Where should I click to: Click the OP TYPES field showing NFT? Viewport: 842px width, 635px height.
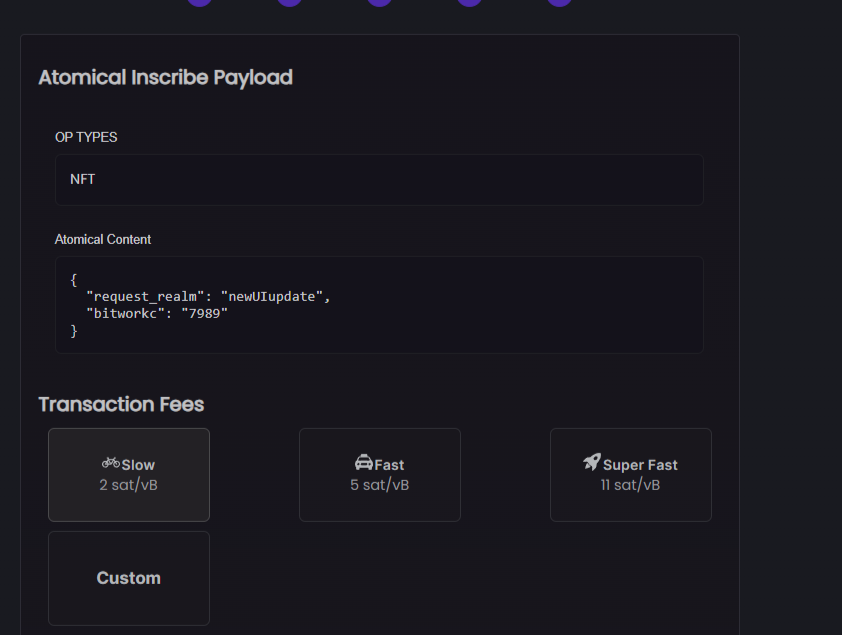click(379, 180)
